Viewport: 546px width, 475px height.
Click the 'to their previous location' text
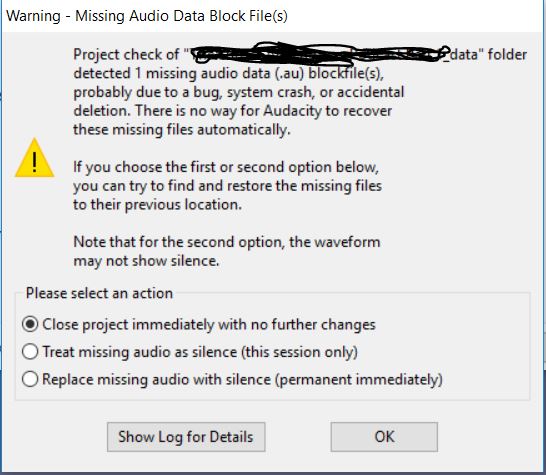pyautogui.click(x=157, y=205)
